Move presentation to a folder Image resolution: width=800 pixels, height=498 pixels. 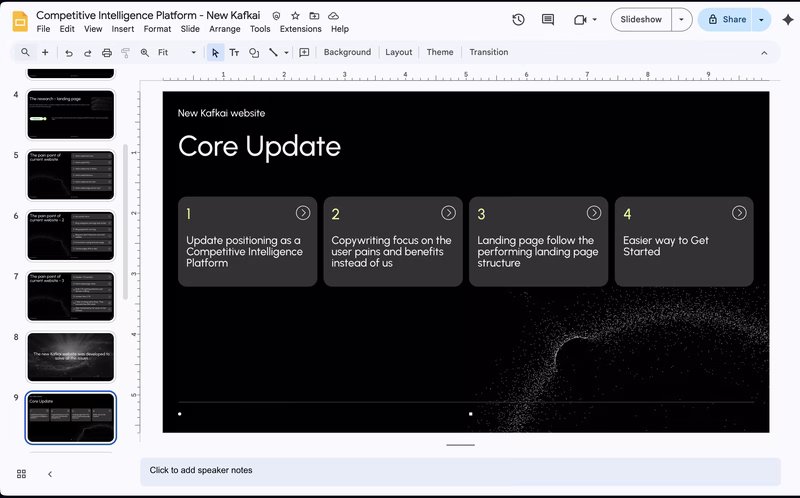coord(314,16)
